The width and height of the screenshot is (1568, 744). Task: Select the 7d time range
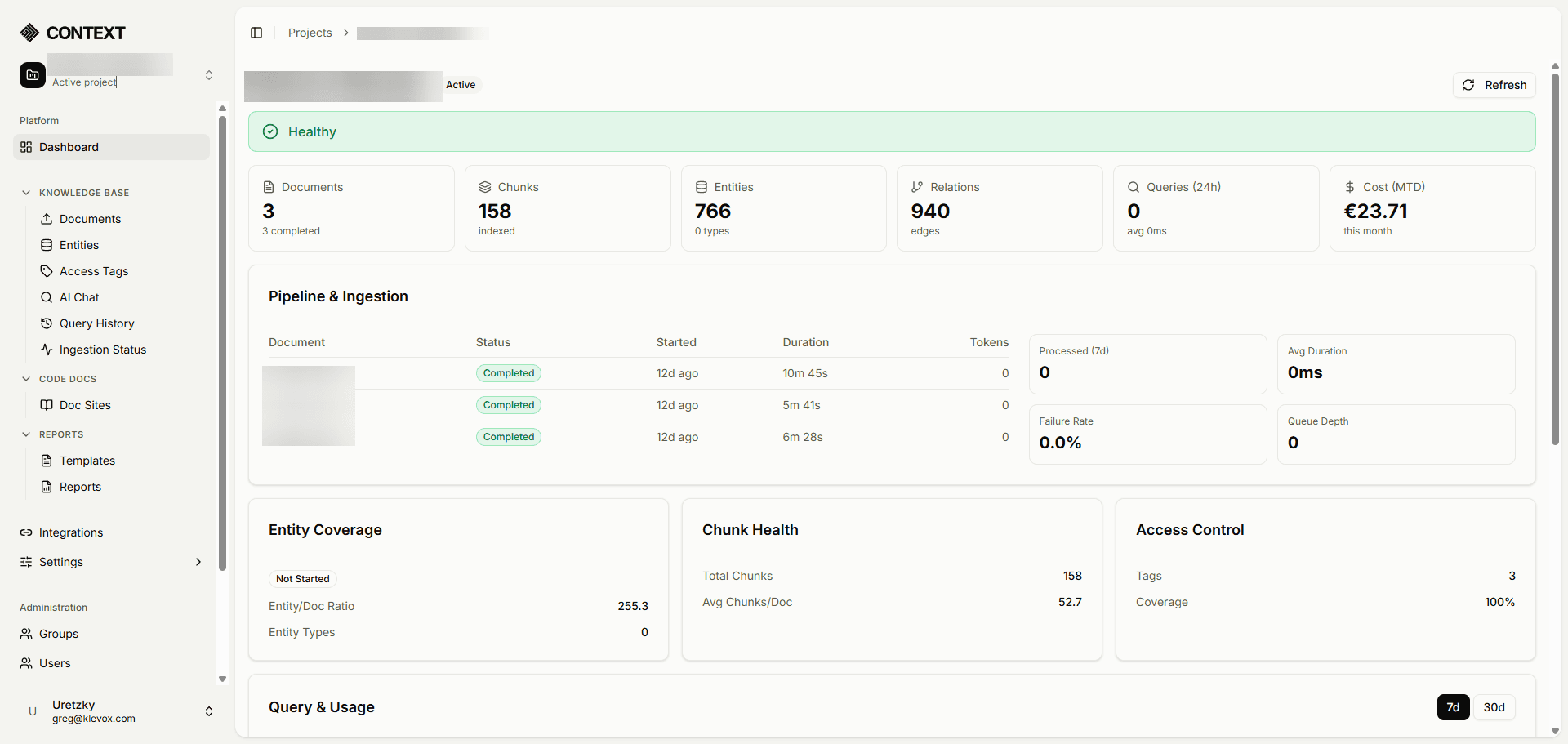[1453, 707]
